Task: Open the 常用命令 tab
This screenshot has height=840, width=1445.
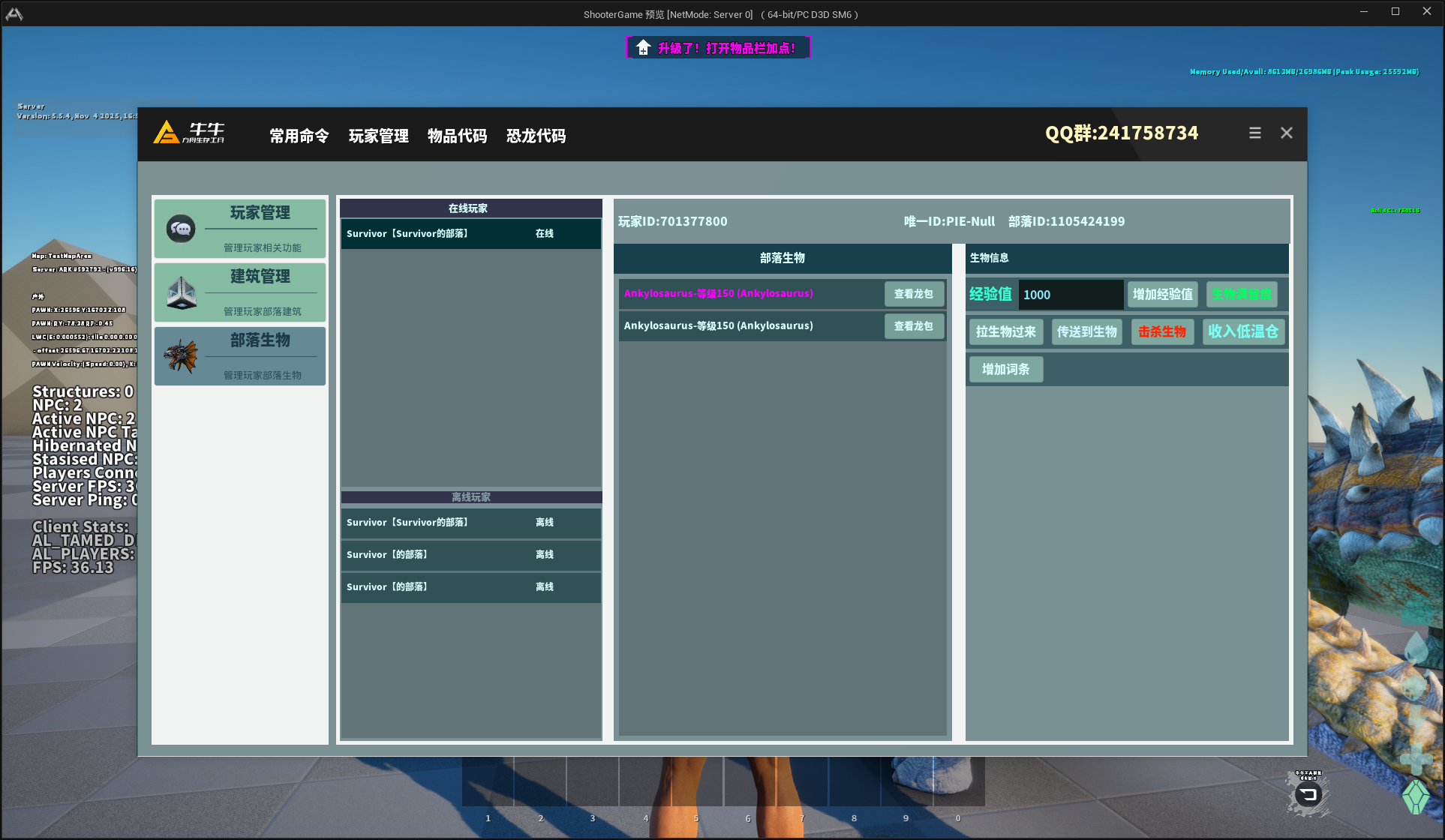Action: pyautogui.click(x=299, y=136)
